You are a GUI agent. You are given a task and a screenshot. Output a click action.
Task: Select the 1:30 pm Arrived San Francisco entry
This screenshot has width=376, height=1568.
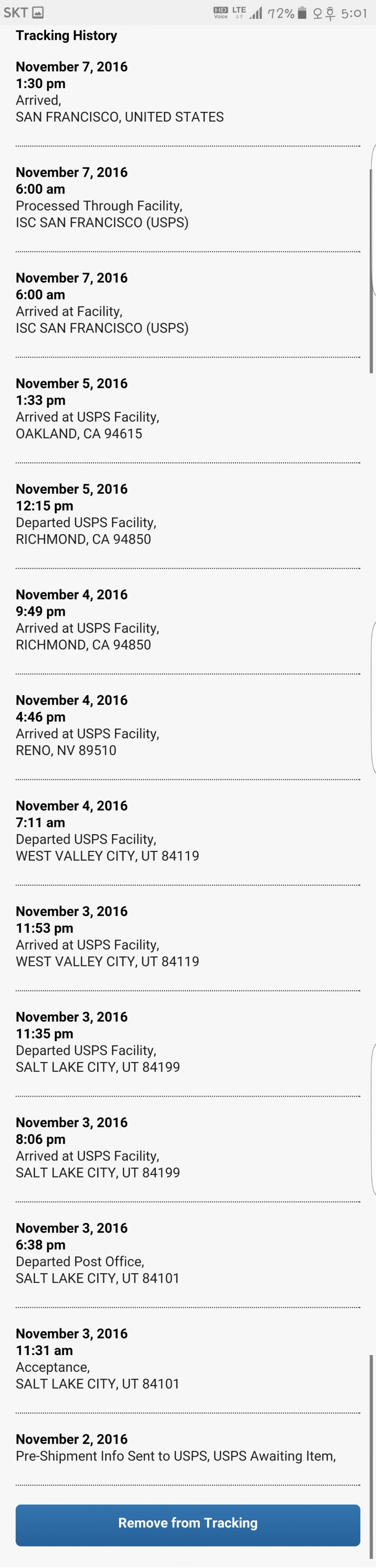click(119, 92)
